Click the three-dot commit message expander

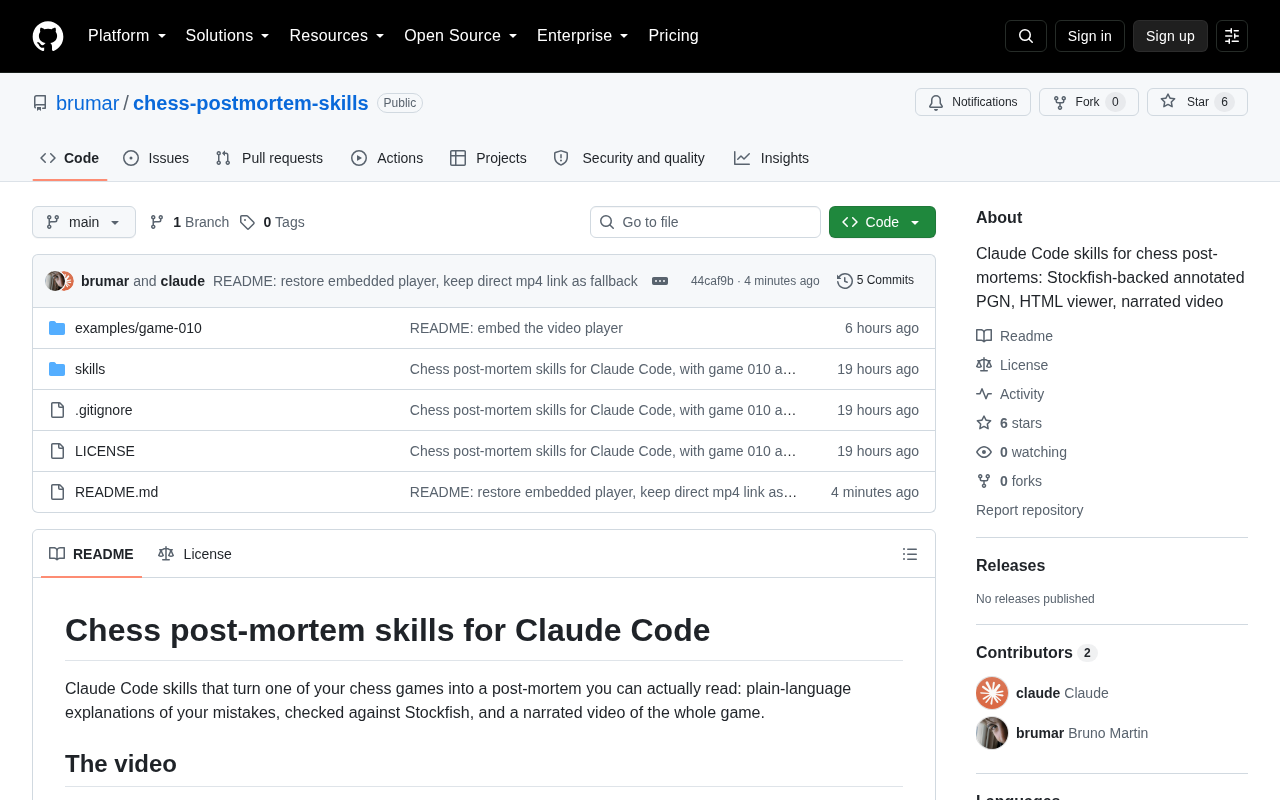click(x=660, y=281)
